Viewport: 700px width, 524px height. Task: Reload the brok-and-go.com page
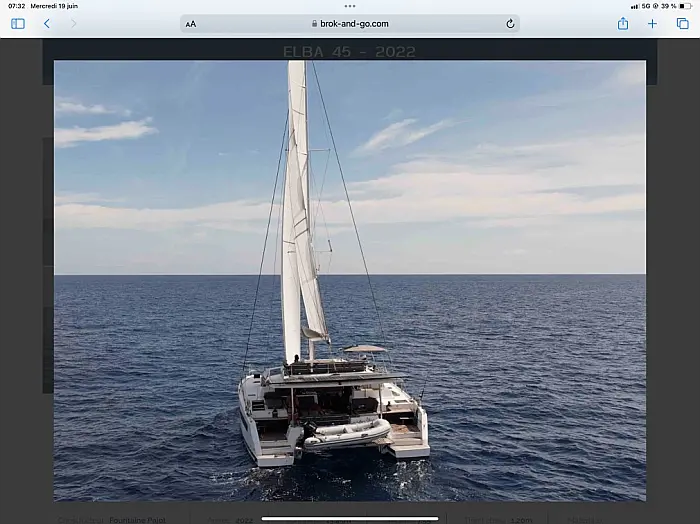click(510, 24)
